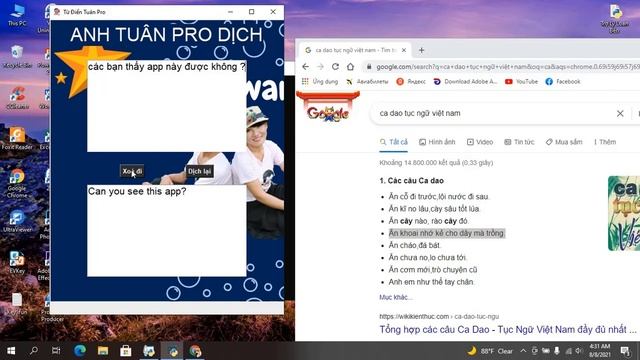Go to Chrome home page icon
The height and width of the screenshot is (360, 640).
350,67
